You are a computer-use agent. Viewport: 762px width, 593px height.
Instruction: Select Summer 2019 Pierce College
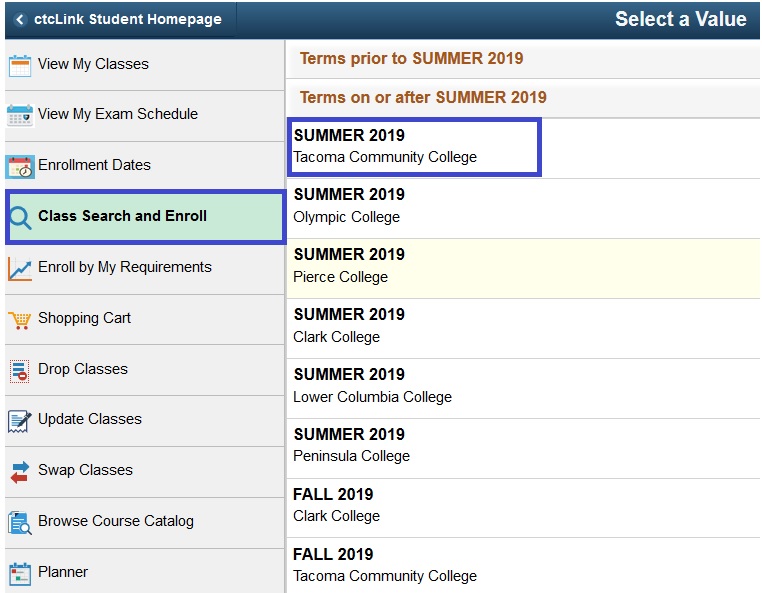coord(523,268)
